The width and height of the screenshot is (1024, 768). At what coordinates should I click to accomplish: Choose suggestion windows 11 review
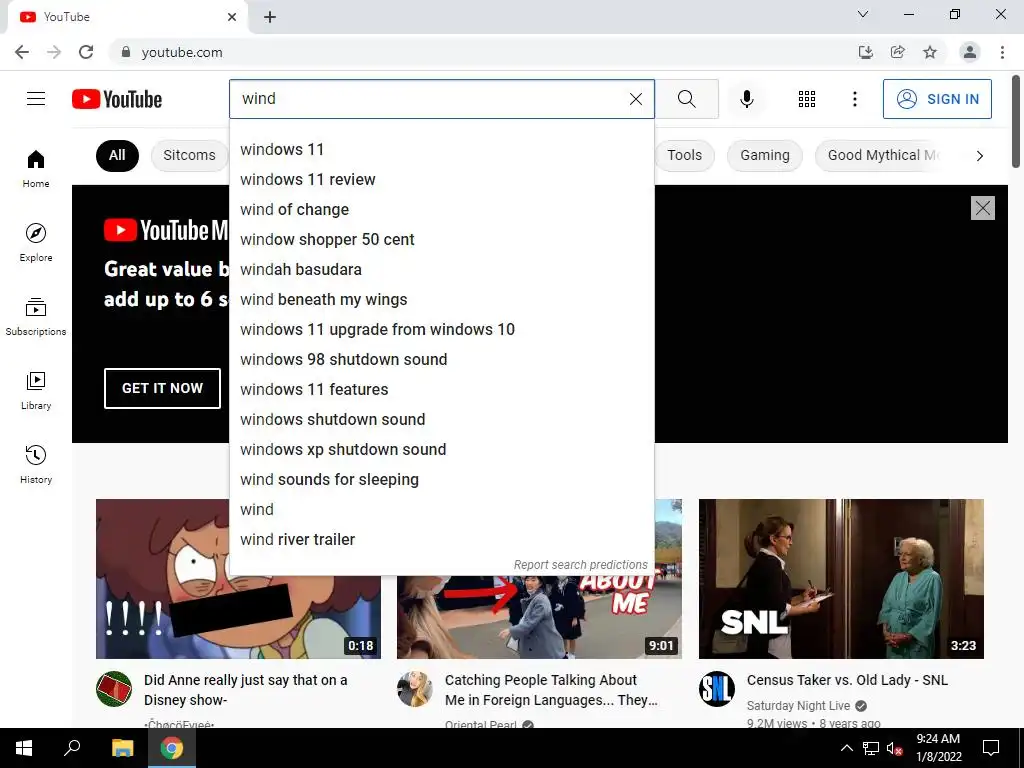441,180
